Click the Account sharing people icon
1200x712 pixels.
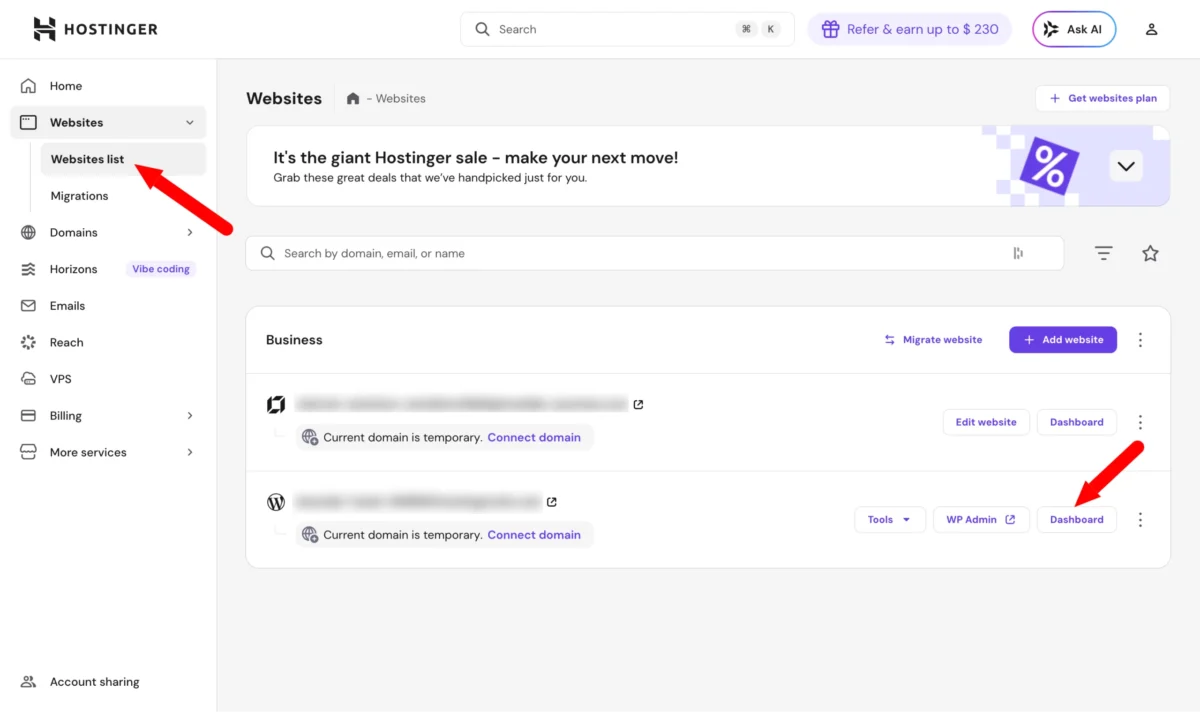coord(28,682)
